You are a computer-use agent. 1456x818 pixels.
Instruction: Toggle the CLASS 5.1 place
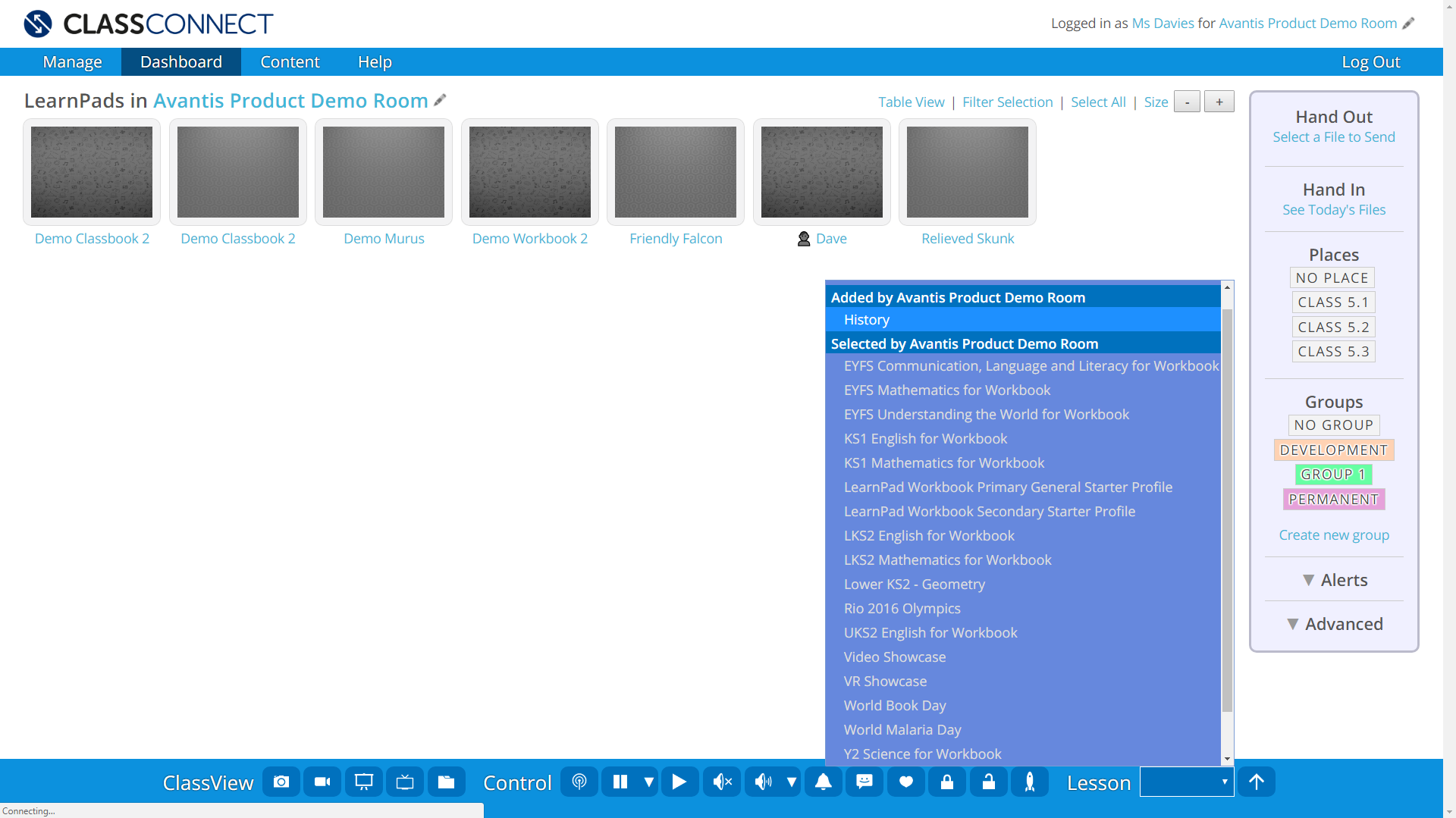pos(1333,302)
